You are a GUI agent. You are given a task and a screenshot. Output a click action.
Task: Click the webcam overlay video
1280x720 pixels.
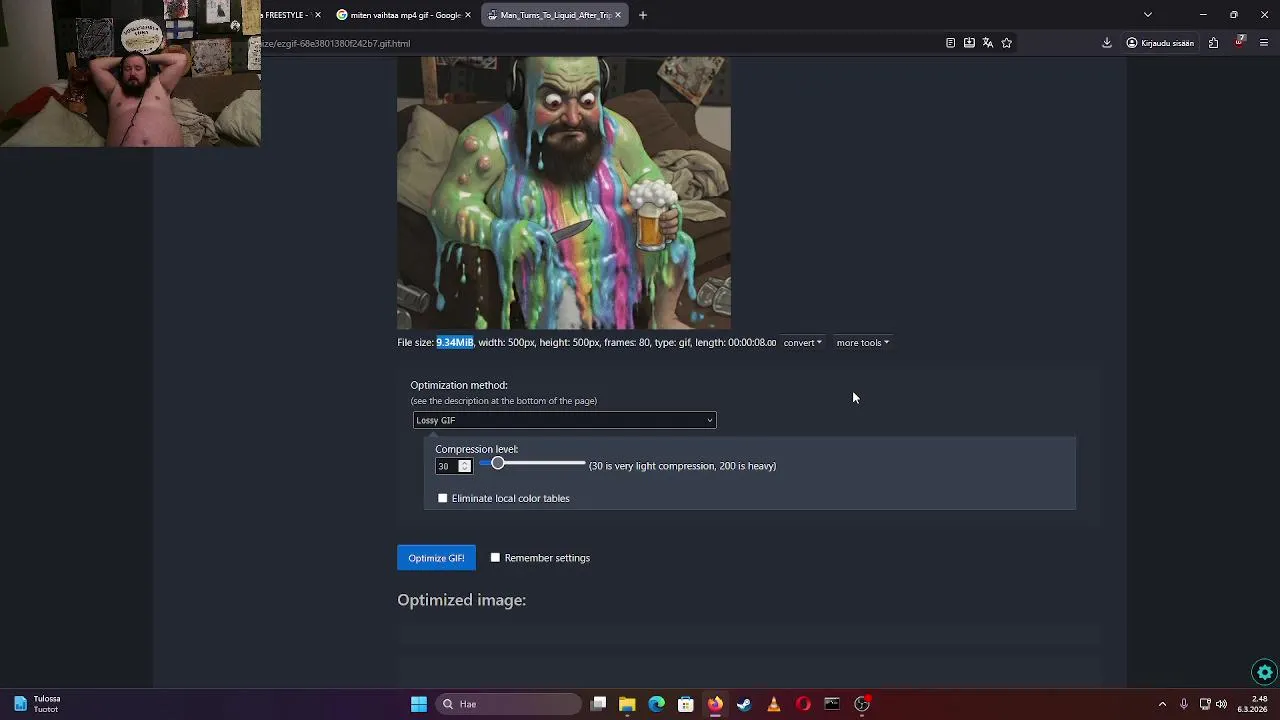[130, 73]
